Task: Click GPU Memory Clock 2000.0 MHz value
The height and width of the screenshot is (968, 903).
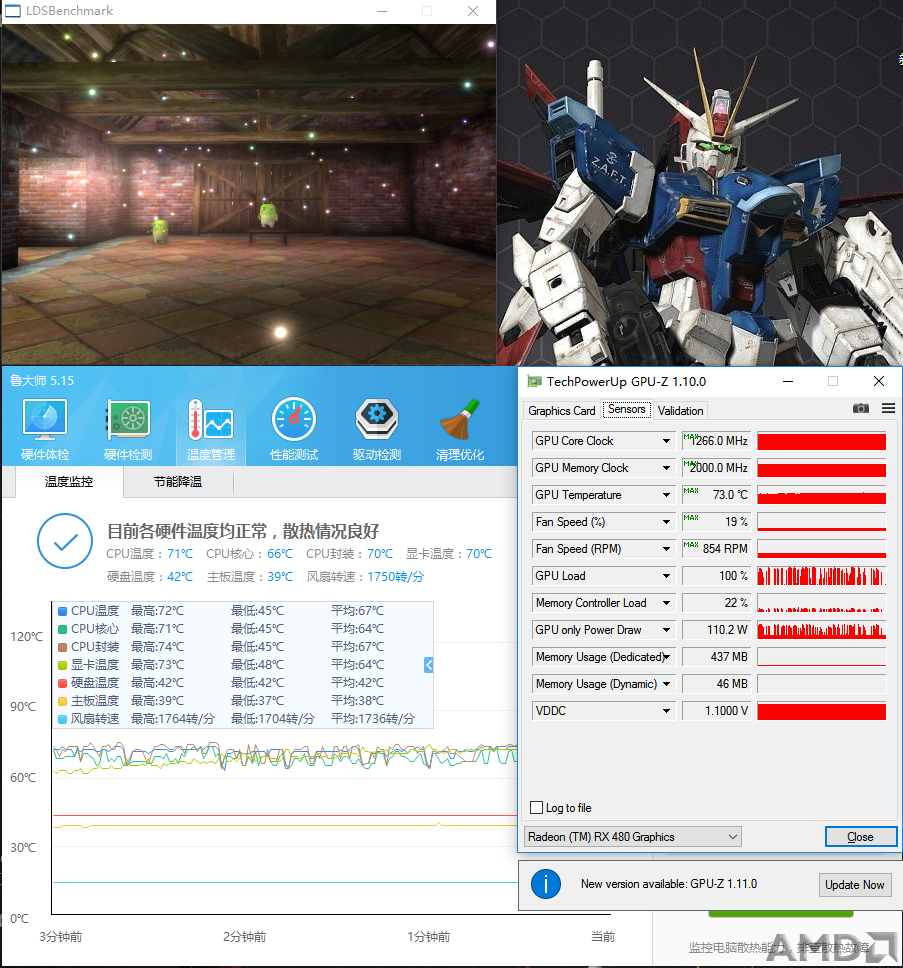Action: [717, 468]
